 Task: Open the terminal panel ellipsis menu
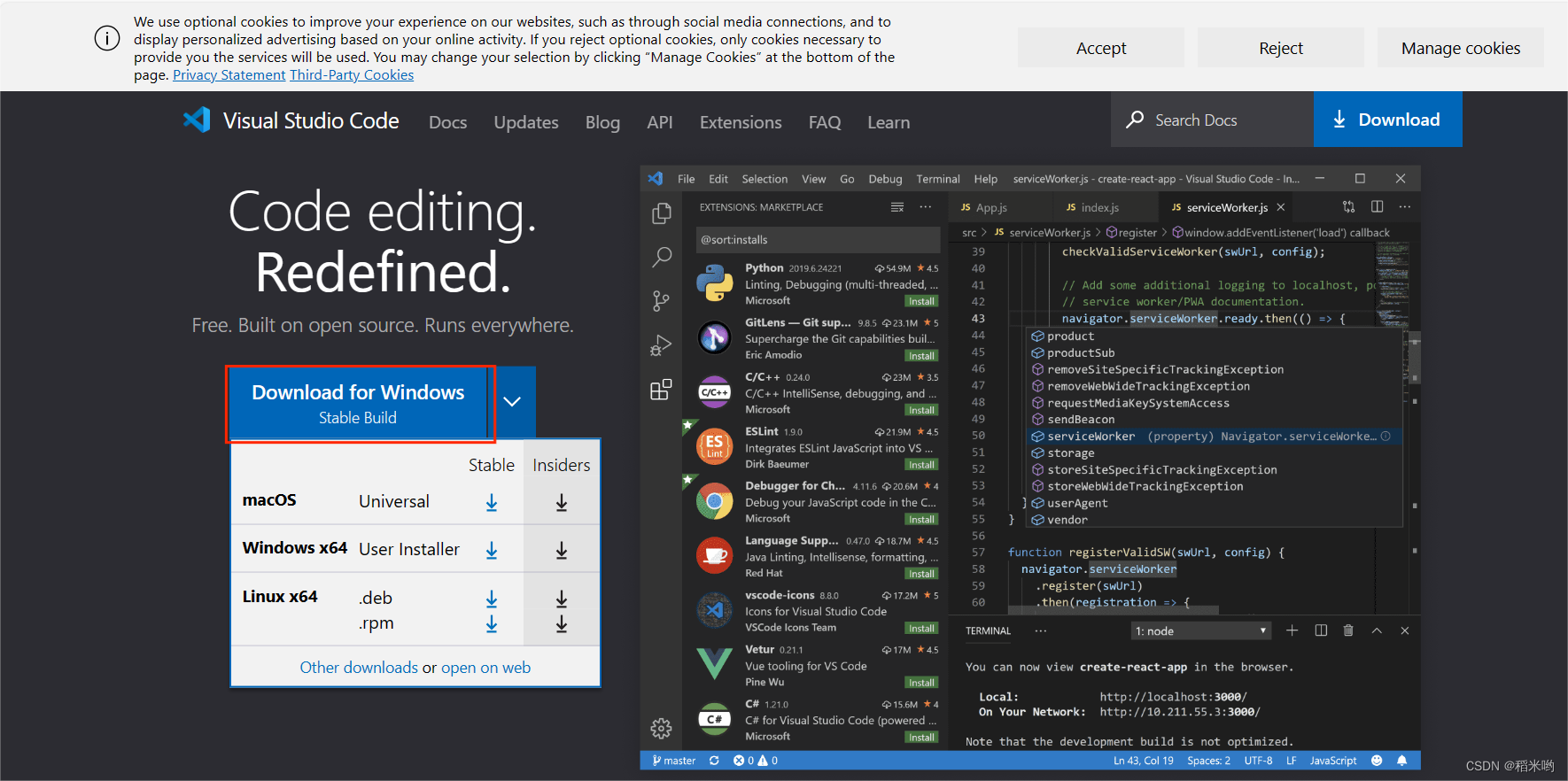[1040, 630]
